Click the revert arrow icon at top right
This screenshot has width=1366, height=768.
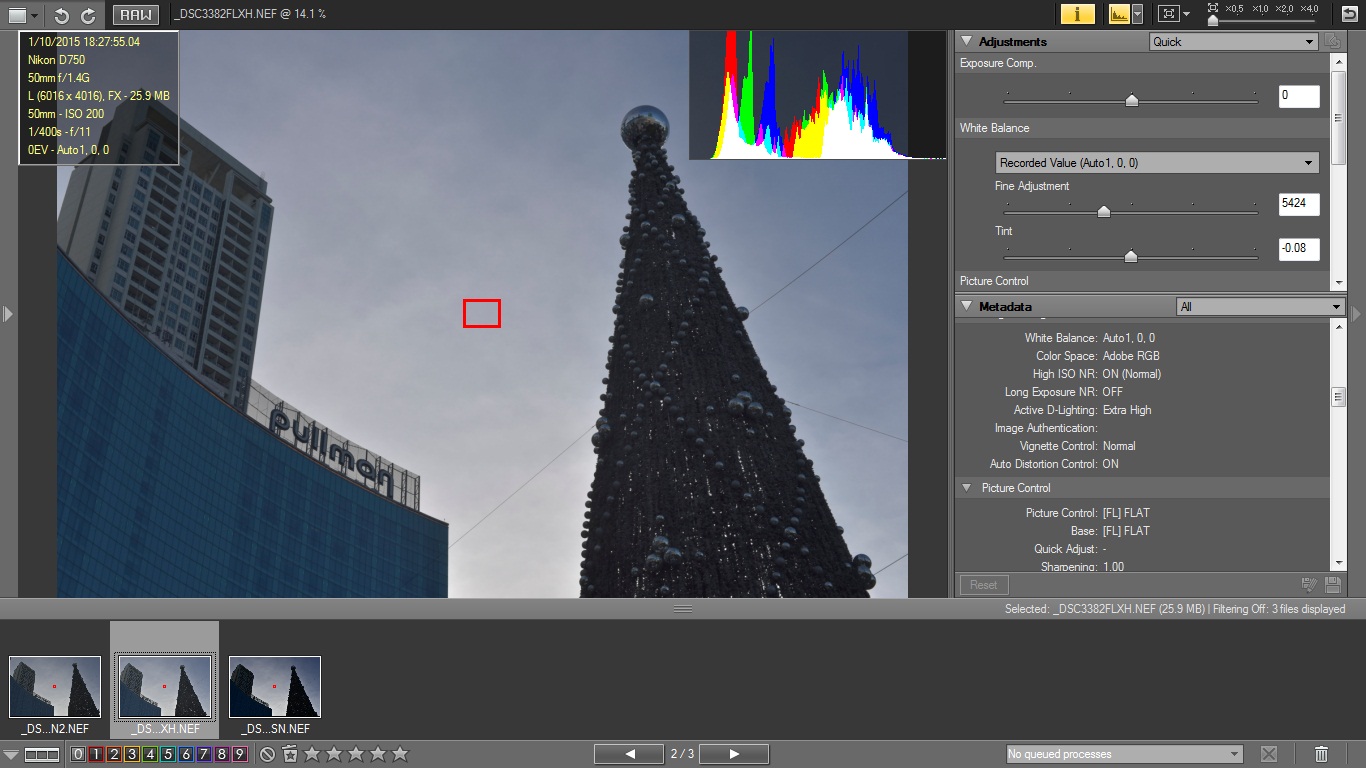pos(1349,14)
